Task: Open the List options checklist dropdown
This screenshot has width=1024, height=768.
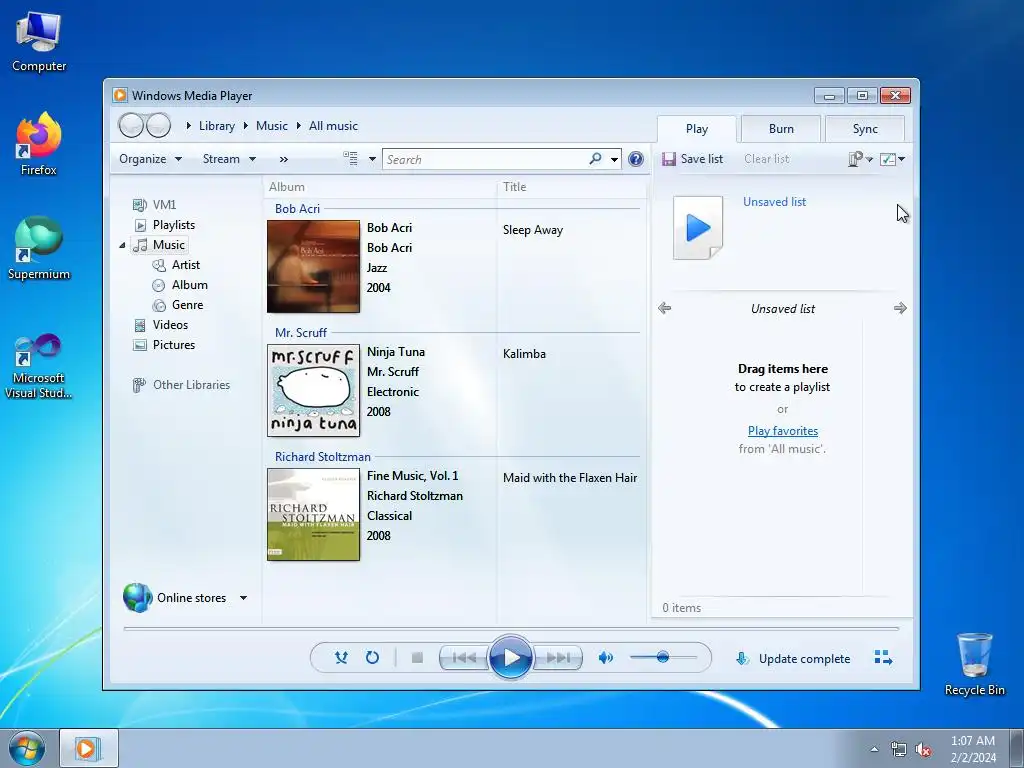Action: click(x=892, y=159)
